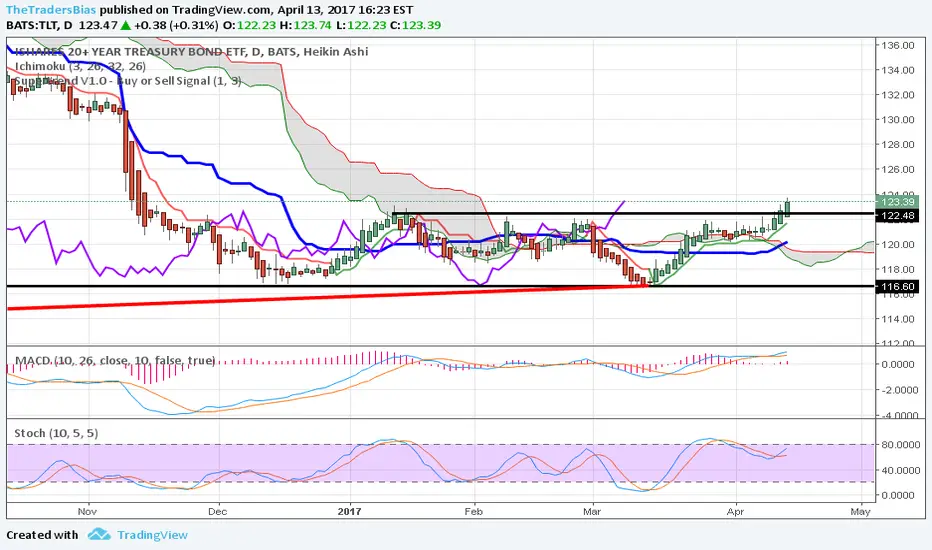Click the TradingView cloud logo icon
Image resolution: width=932 pixels, height=550 pixels.
tap(99, 534)
